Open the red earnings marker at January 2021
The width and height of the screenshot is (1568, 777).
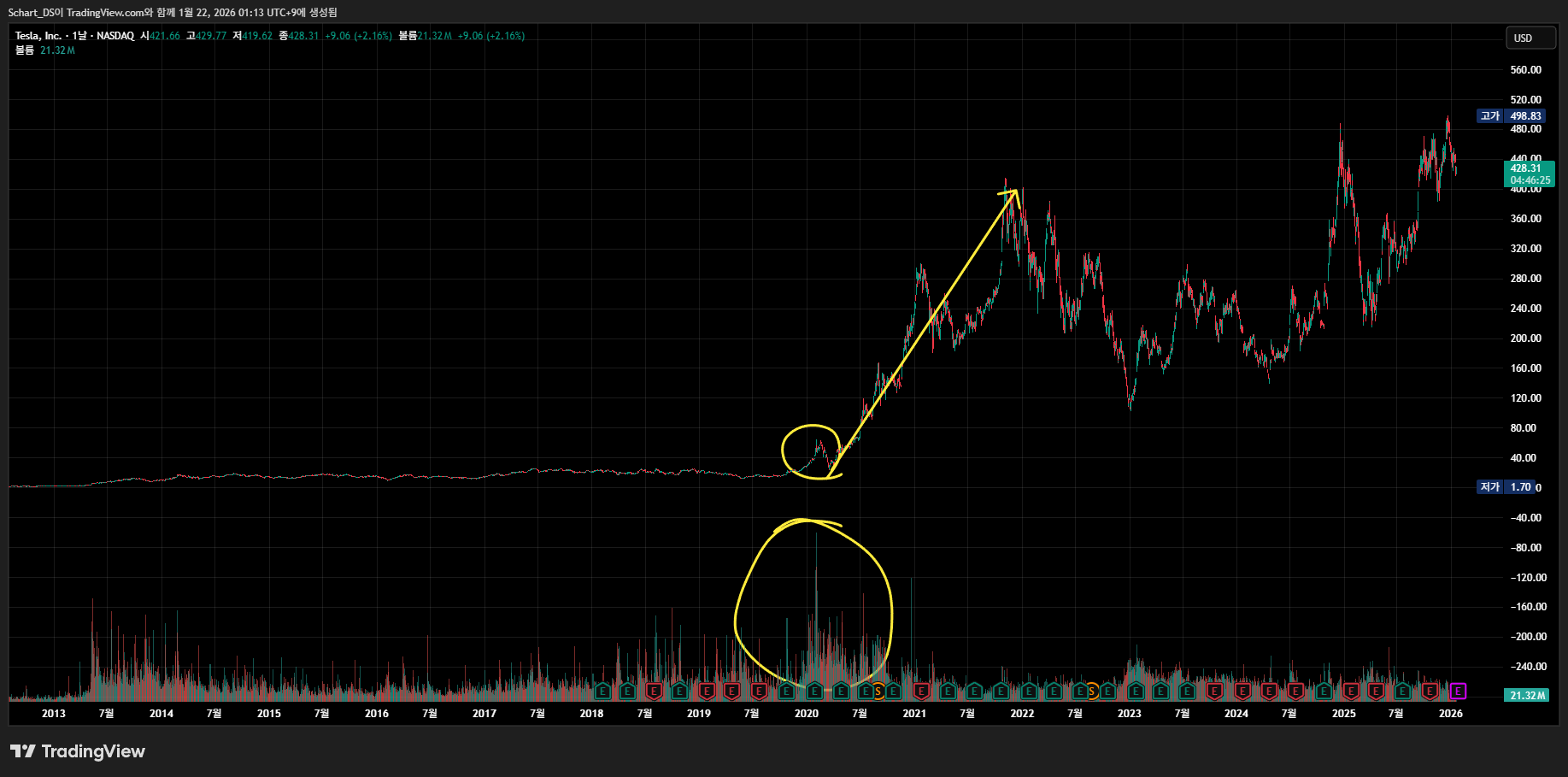[x=921, y=692]
